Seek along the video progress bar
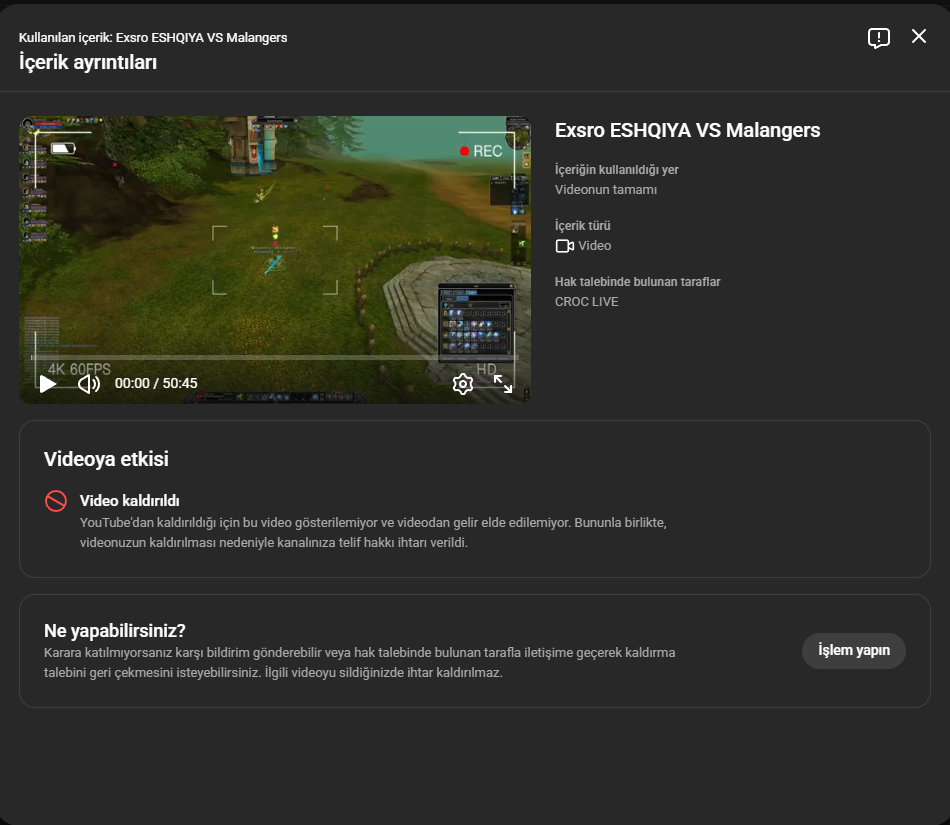Screen dimensions: 950x825 [274, 357]
